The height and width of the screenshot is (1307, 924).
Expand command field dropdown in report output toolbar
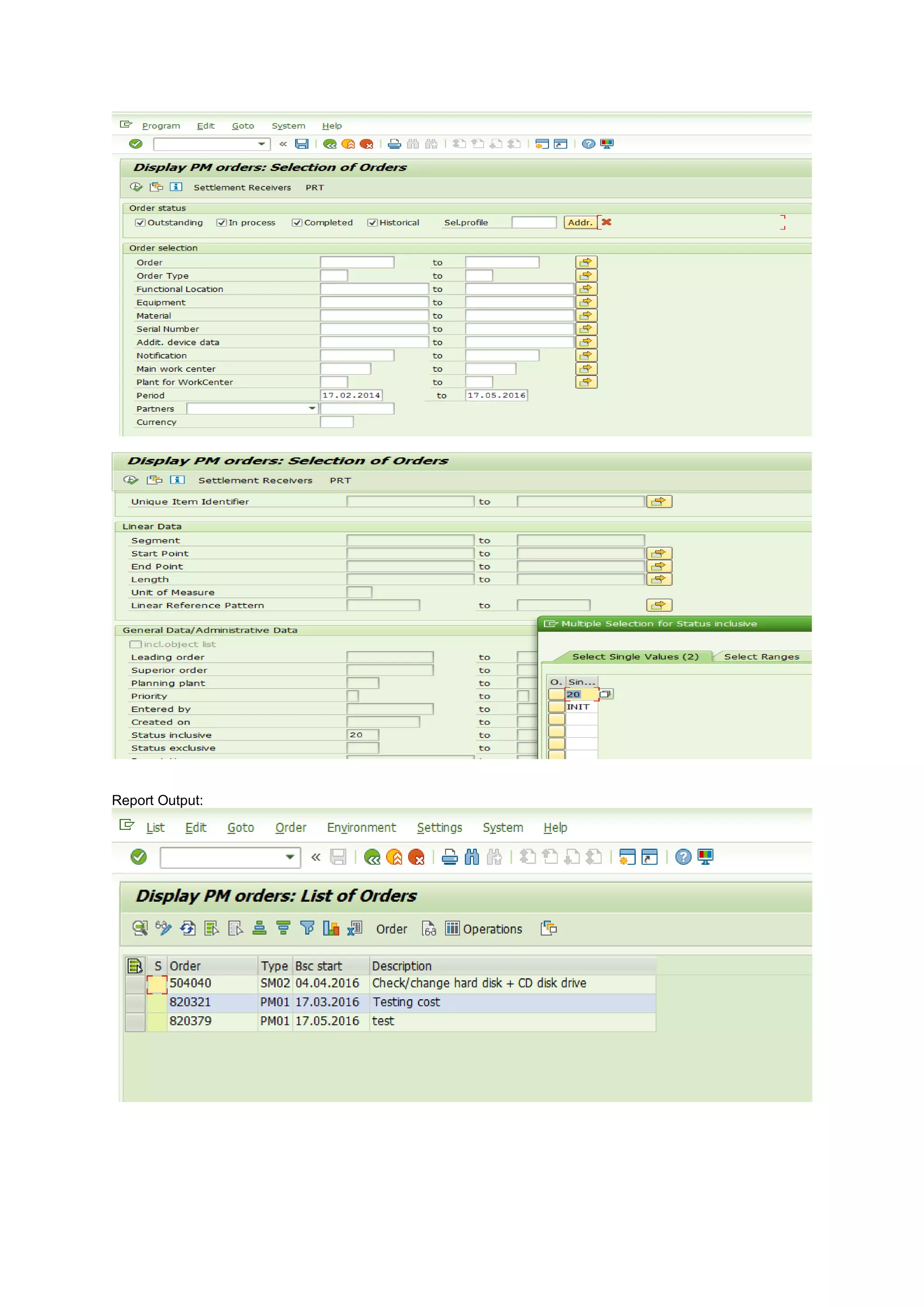[290, 857]
